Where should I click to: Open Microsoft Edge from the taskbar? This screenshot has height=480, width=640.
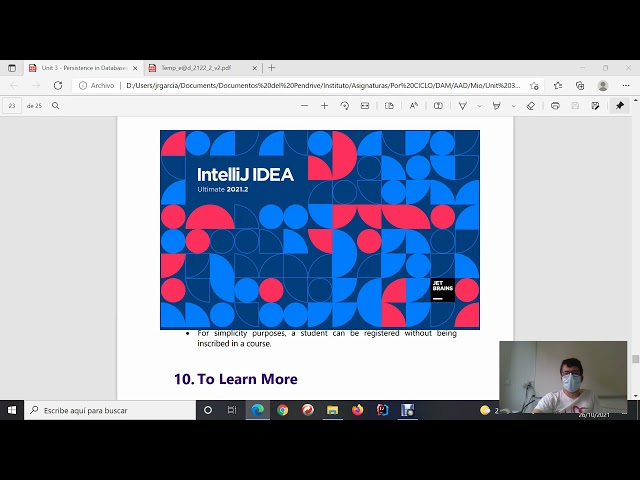(x=258, y=410)
